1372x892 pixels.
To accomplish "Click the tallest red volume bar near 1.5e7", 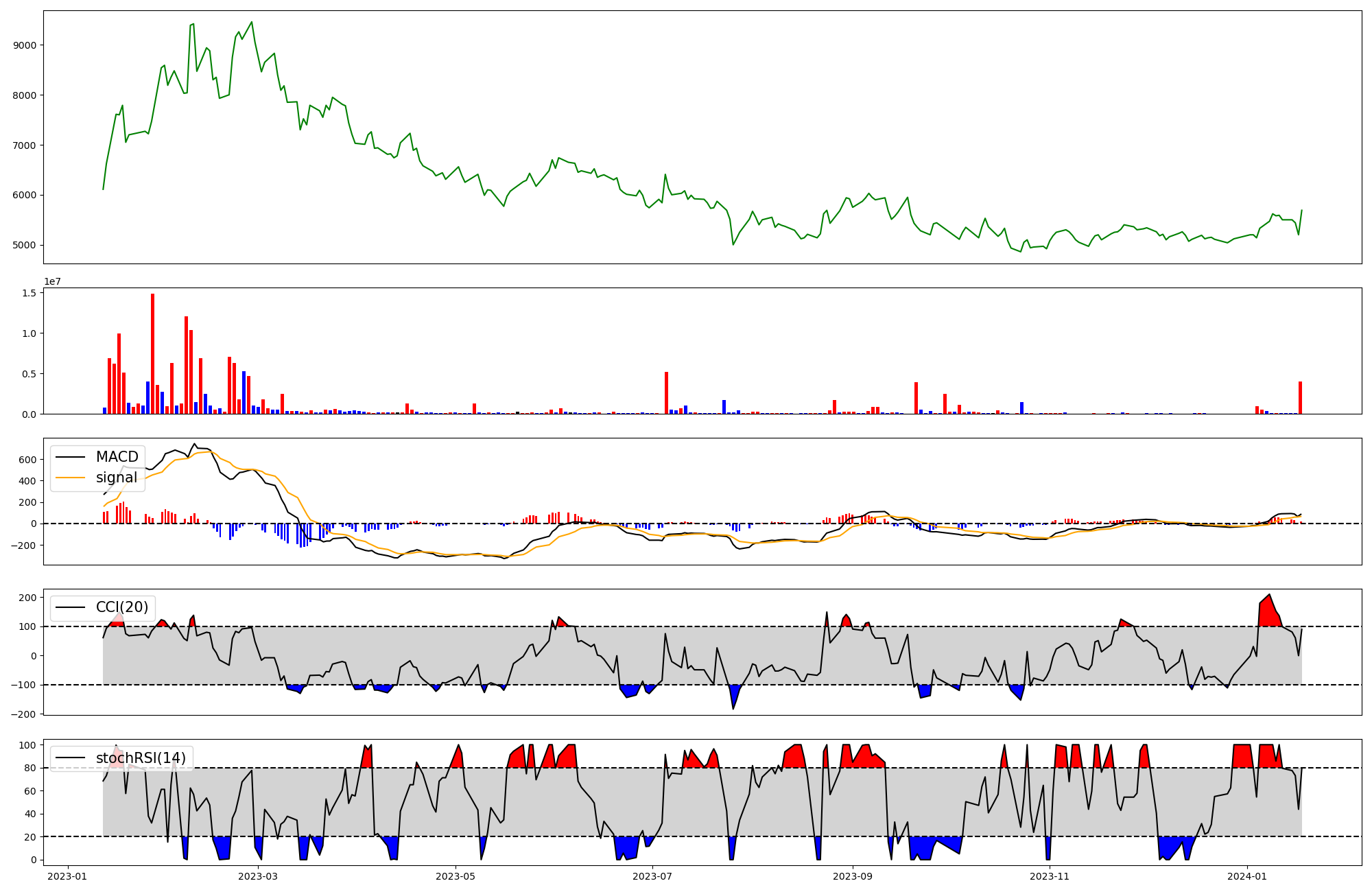I will tap(152, 354).
